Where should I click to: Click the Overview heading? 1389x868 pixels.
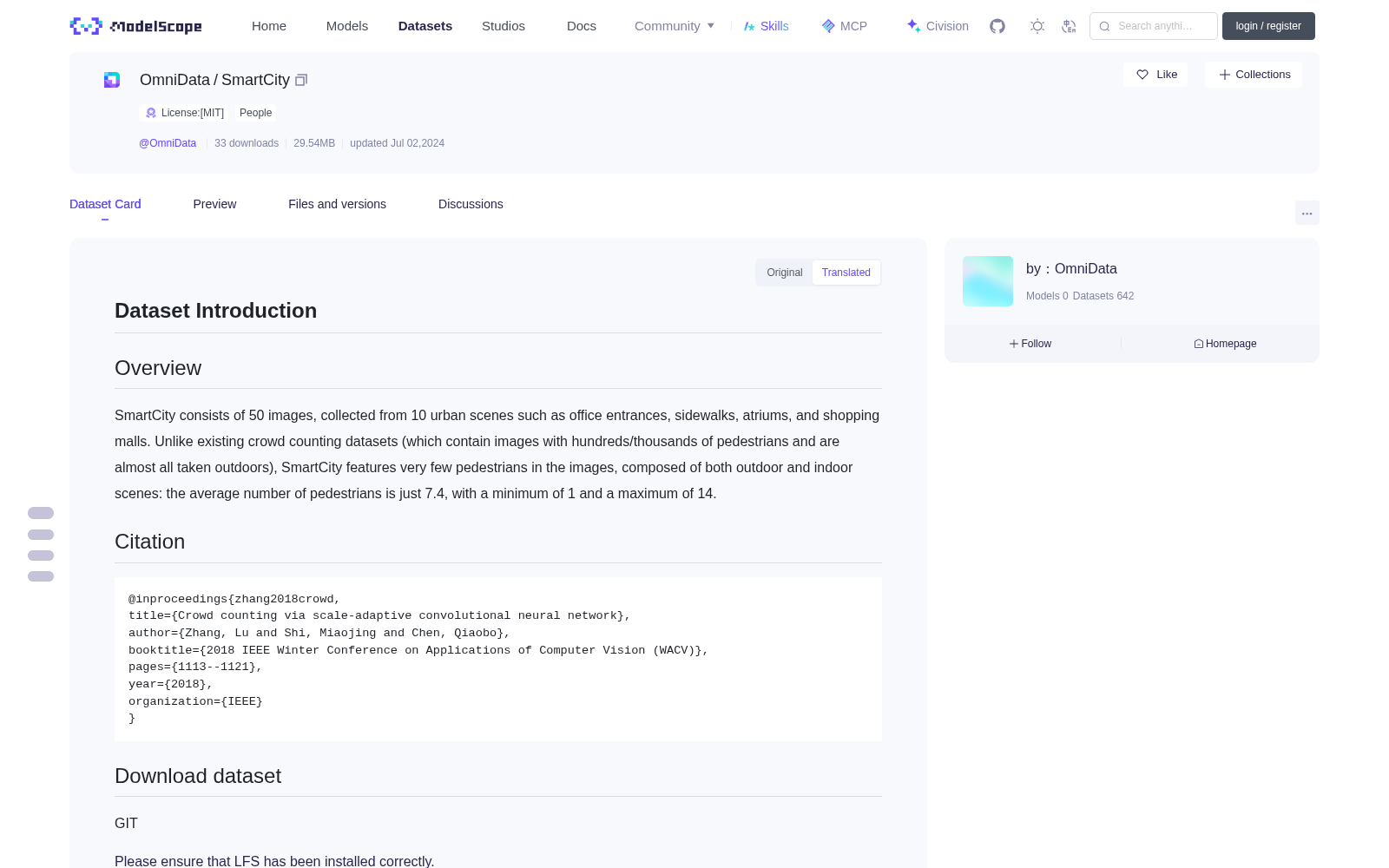[158, 368]
